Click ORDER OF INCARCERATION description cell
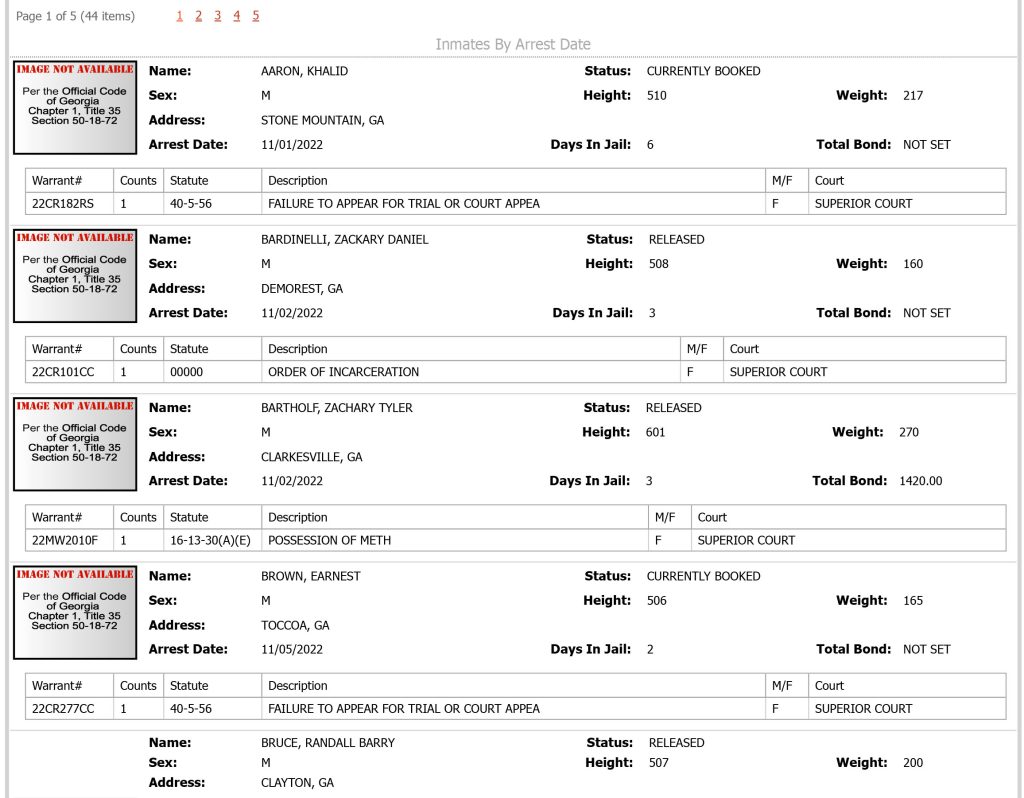This screenshot has height=798, width=1024. 471,372
